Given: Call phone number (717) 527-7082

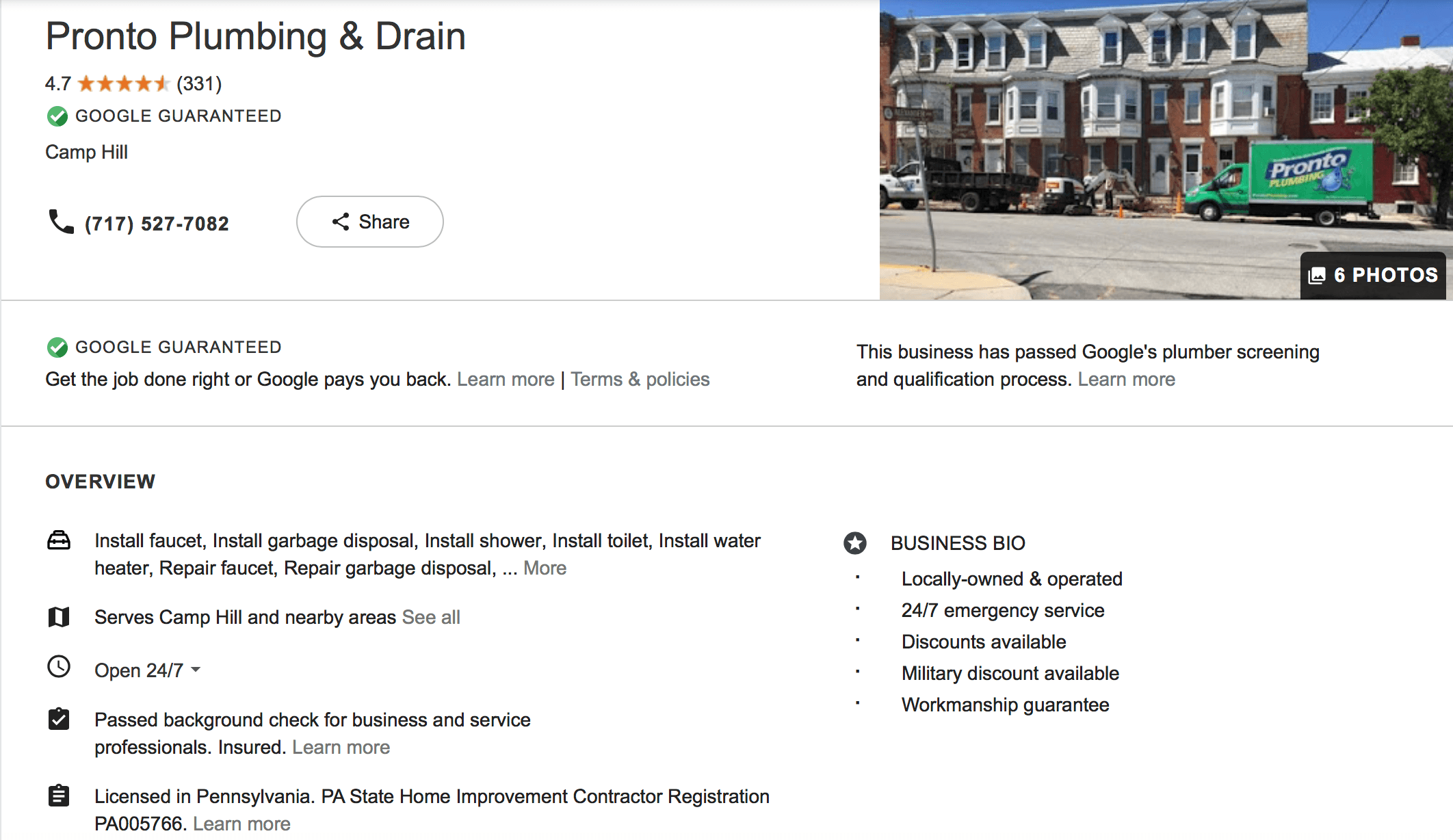Looking at the screenshot, I should [x=157, y=224].
